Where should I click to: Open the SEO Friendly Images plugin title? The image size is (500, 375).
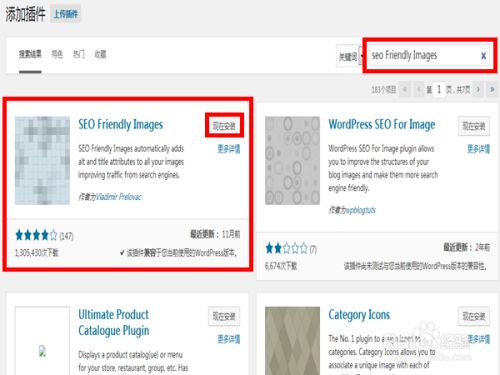pyautogui.click(x=120, y=124)
